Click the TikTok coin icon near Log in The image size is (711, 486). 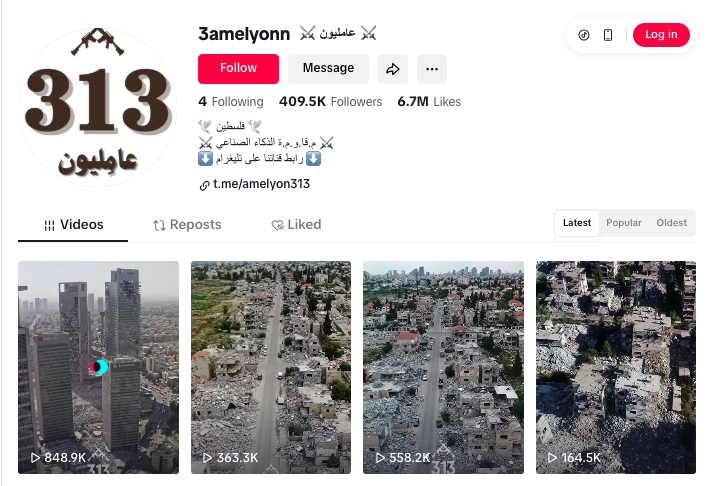(584, 35)
